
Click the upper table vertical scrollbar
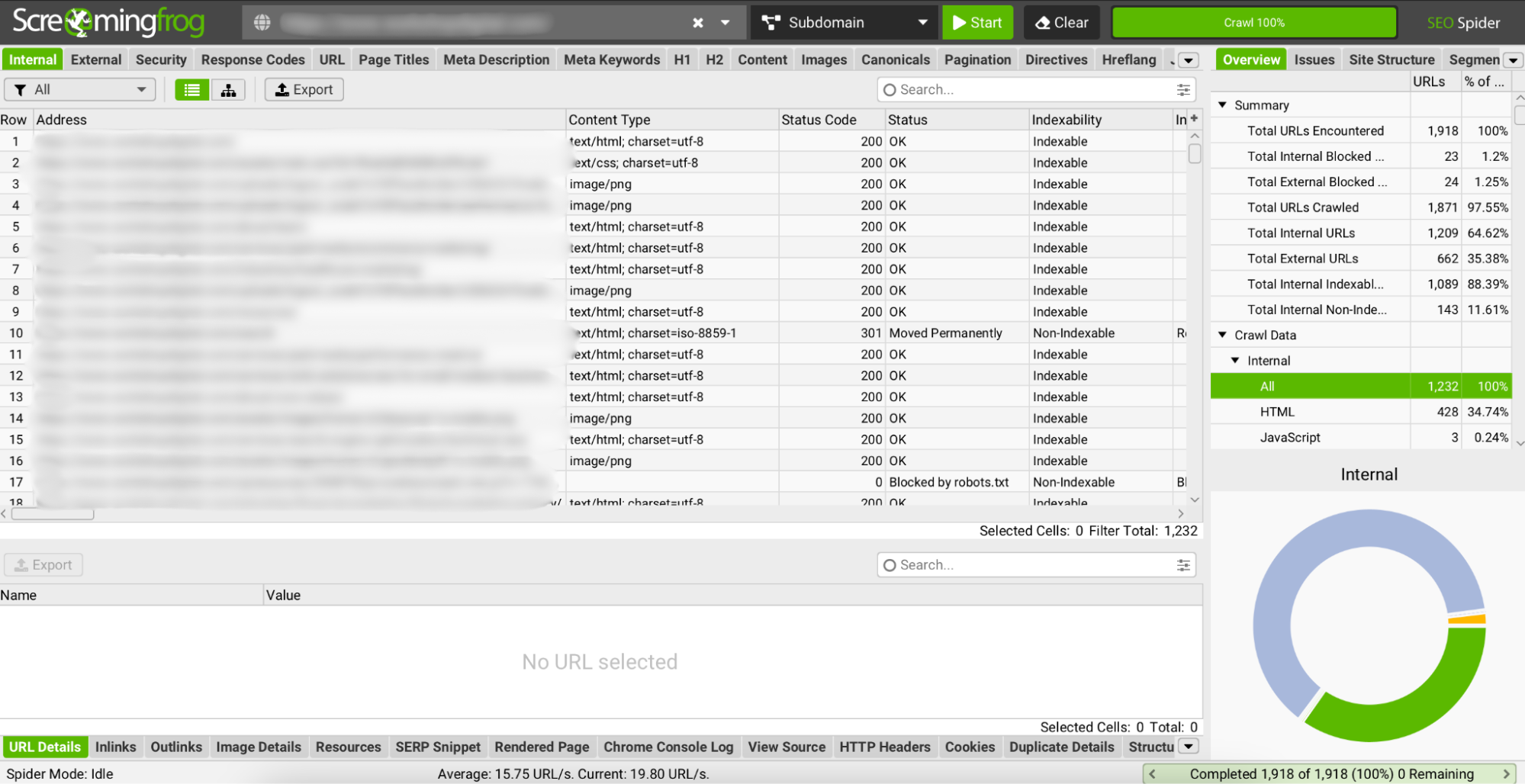(x=1195, y=153)
